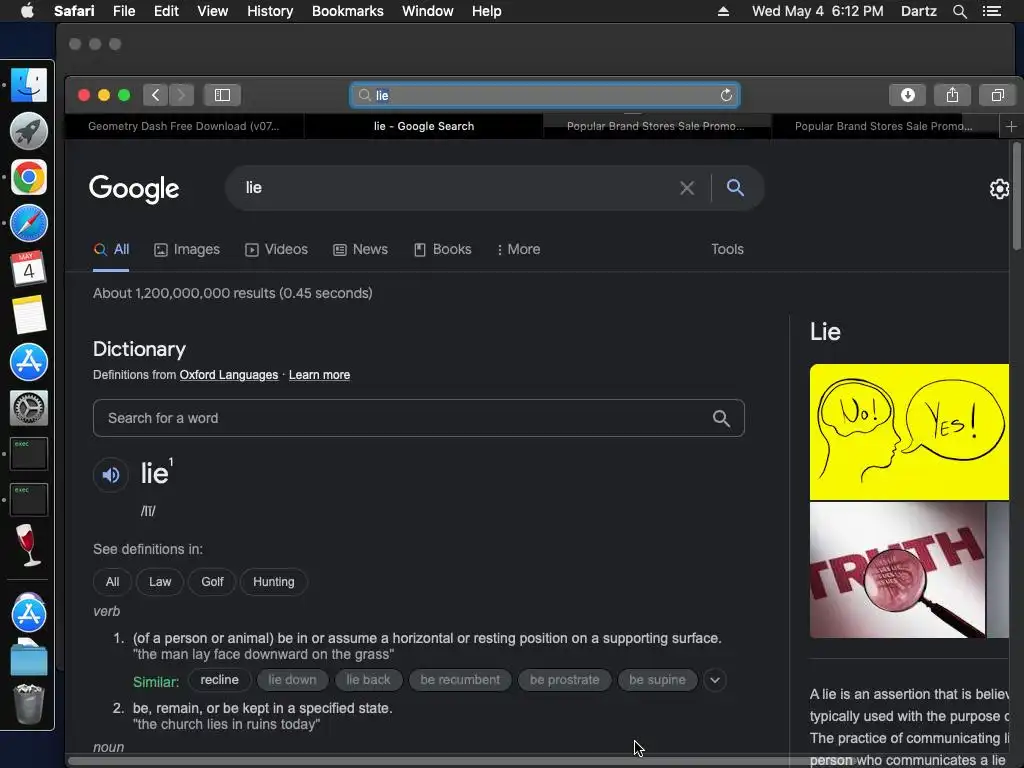Open the Oxford Languages link

point(229,375)
